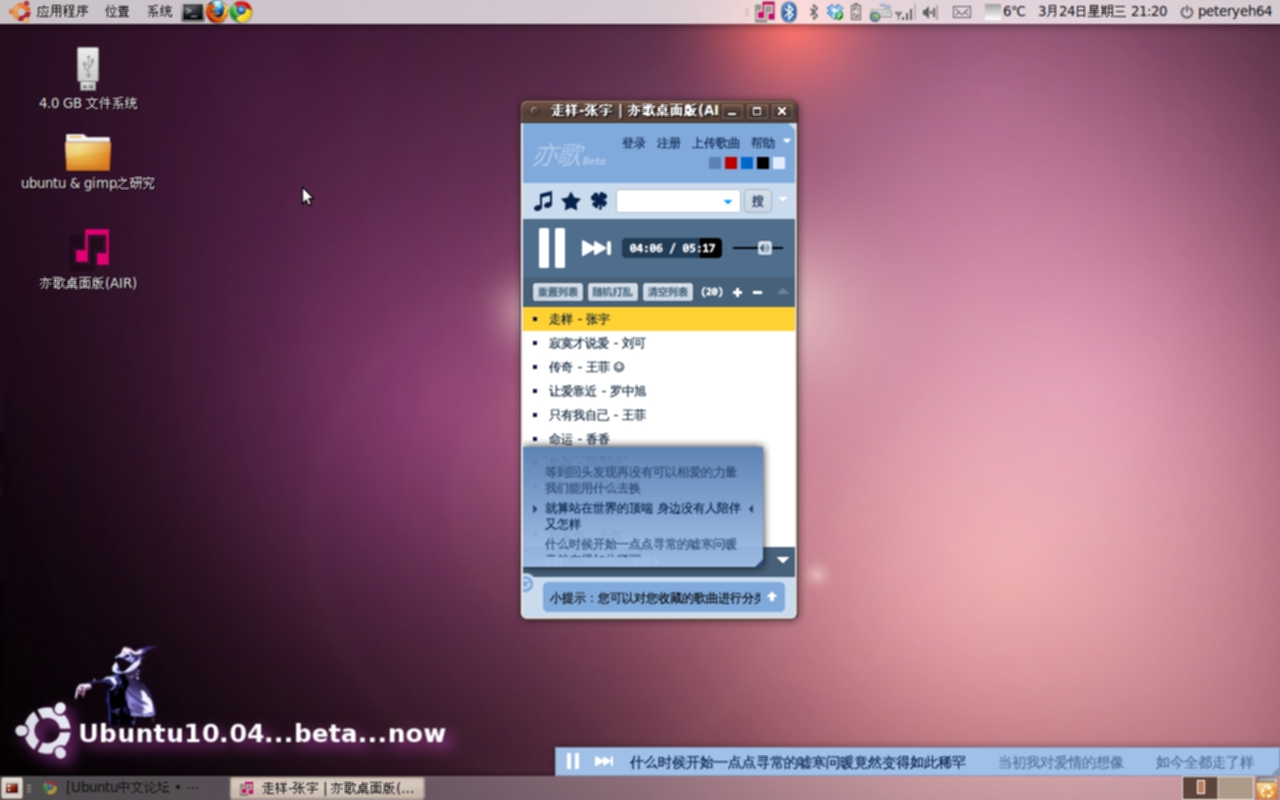
Task: Click the volume slider speaker handle
Action: 765,248
